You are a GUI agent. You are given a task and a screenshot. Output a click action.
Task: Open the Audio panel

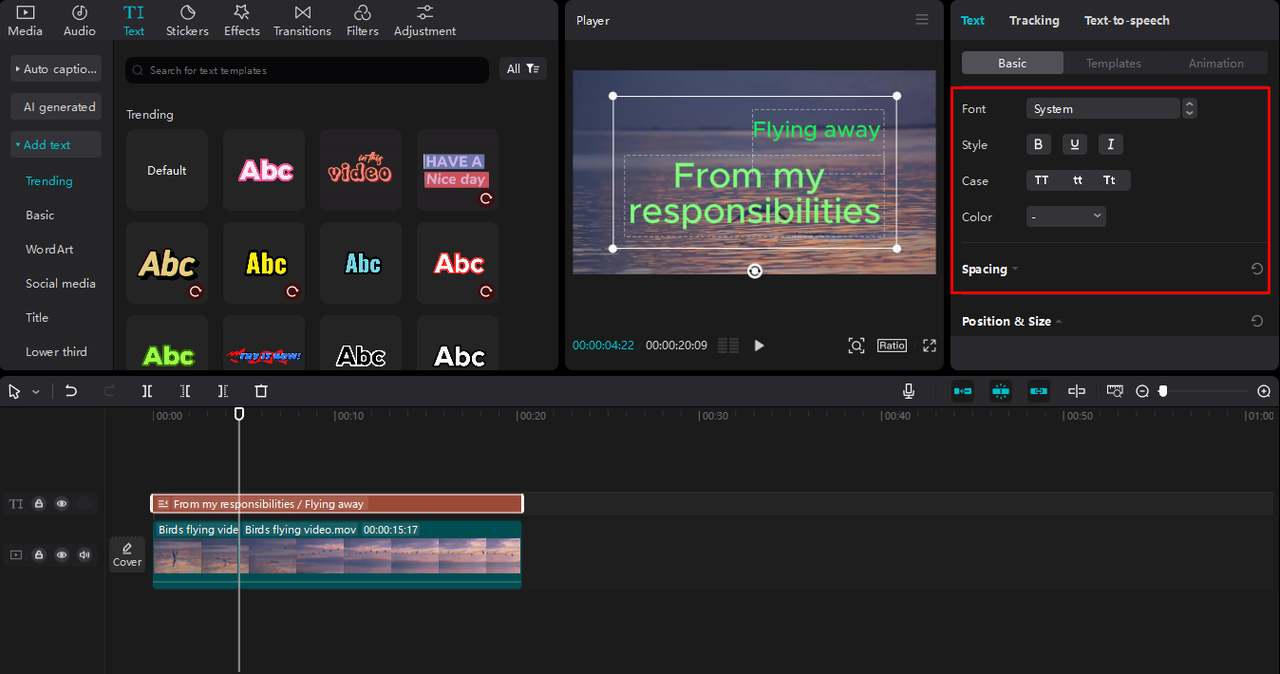(x=80, y=20)
